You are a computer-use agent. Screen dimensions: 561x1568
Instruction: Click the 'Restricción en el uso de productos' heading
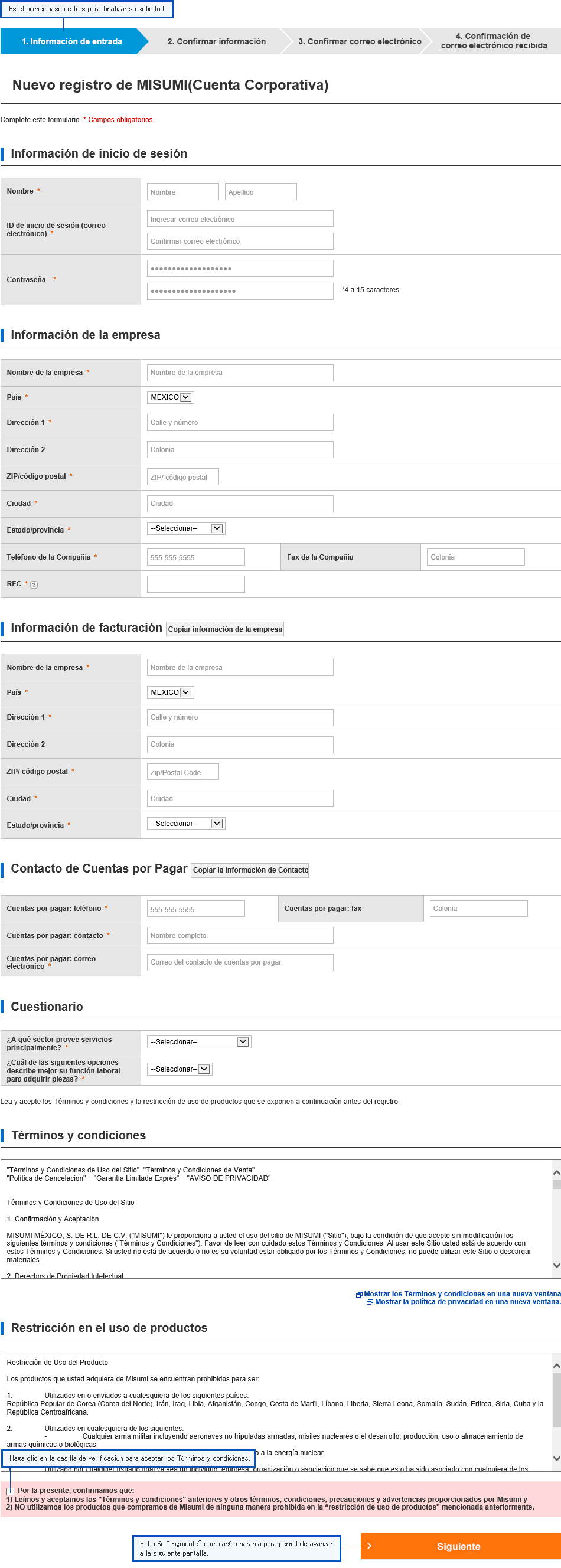(x=109, y=1328)
